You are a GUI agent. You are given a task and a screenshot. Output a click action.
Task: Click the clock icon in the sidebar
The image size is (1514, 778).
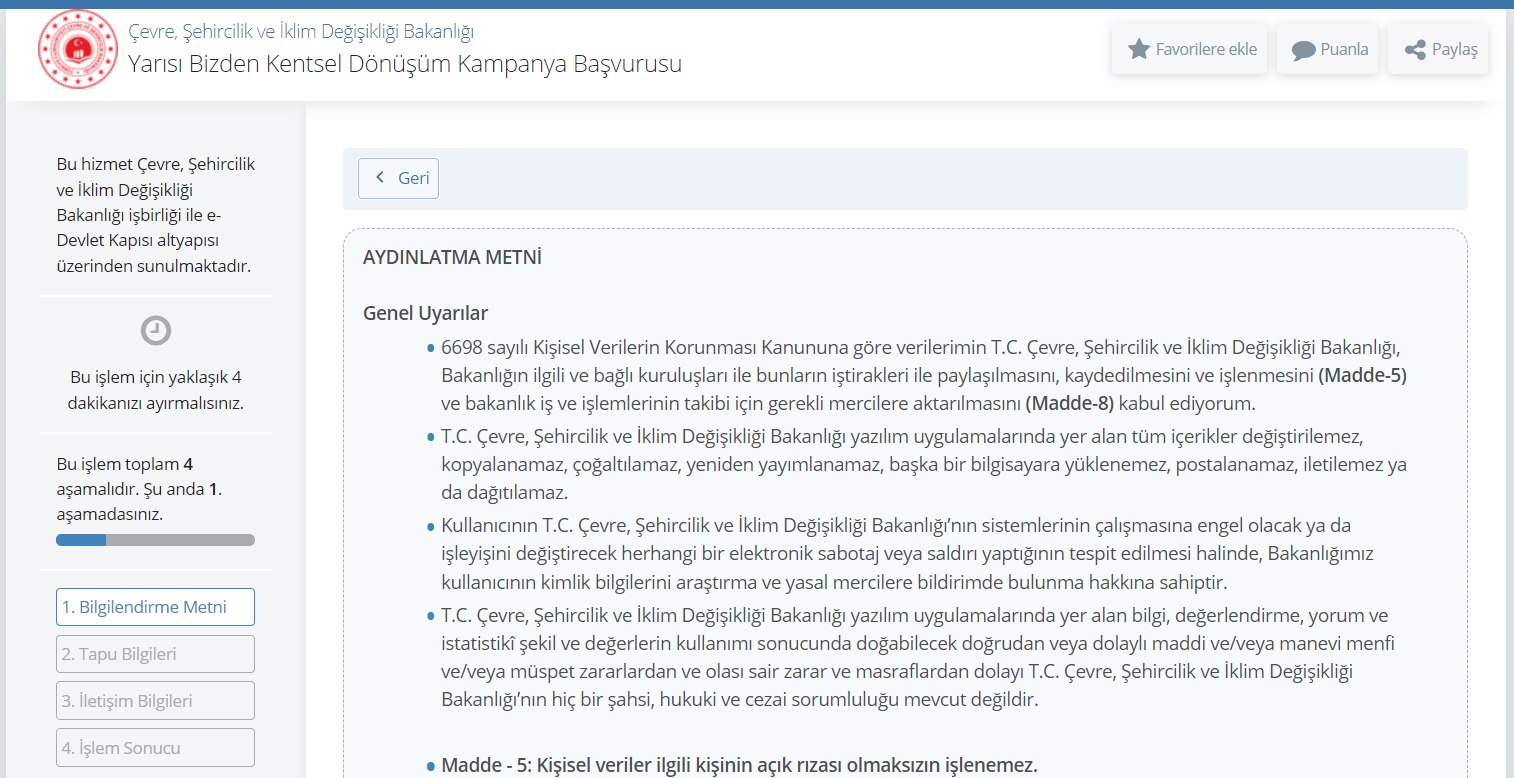point(156,331)
